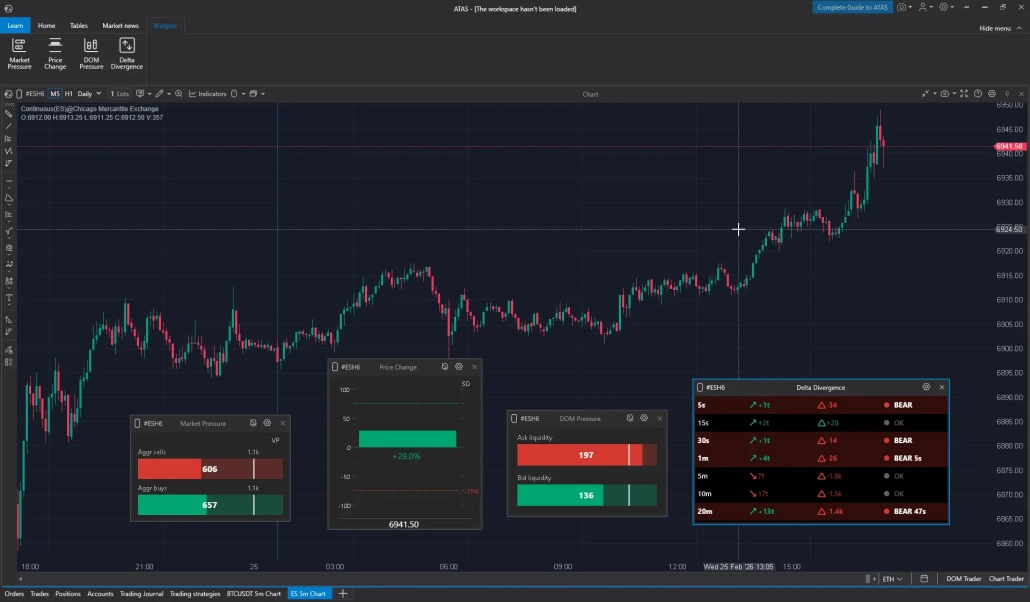The height and width of the screenshot is (602, 1030).
Task: Open the chart settings gear at top right
Action: point(992,94)
